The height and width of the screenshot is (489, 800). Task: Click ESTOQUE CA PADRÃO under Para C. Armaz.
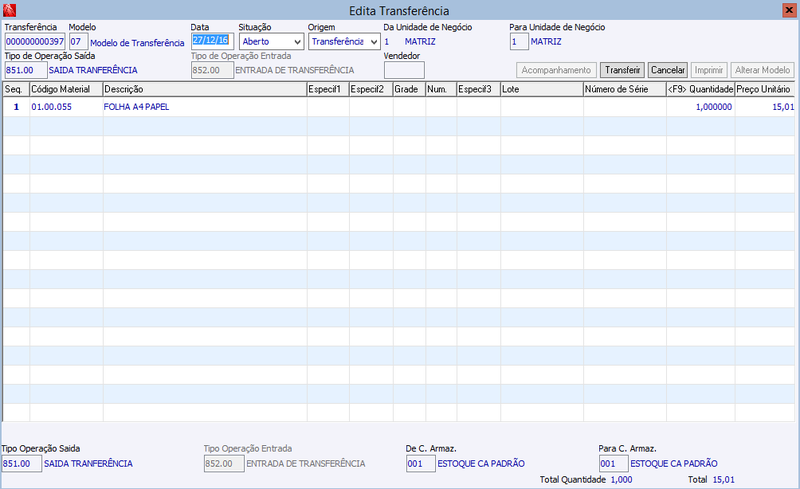pyautogui.click(x=674, y=463)
